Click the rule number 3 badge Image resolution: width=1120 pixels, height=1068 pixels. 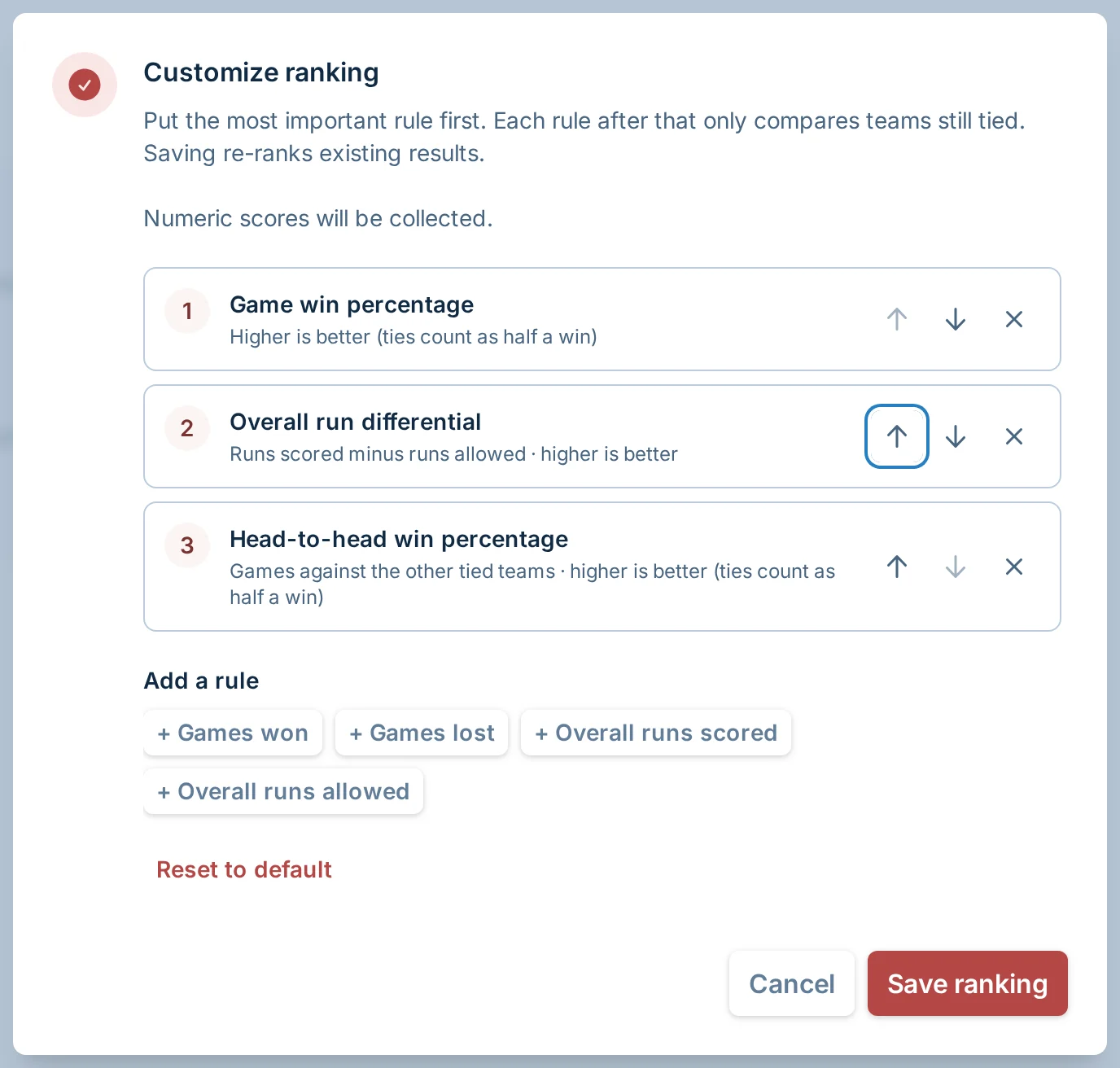pyautogui.click(x=187, y=545)
